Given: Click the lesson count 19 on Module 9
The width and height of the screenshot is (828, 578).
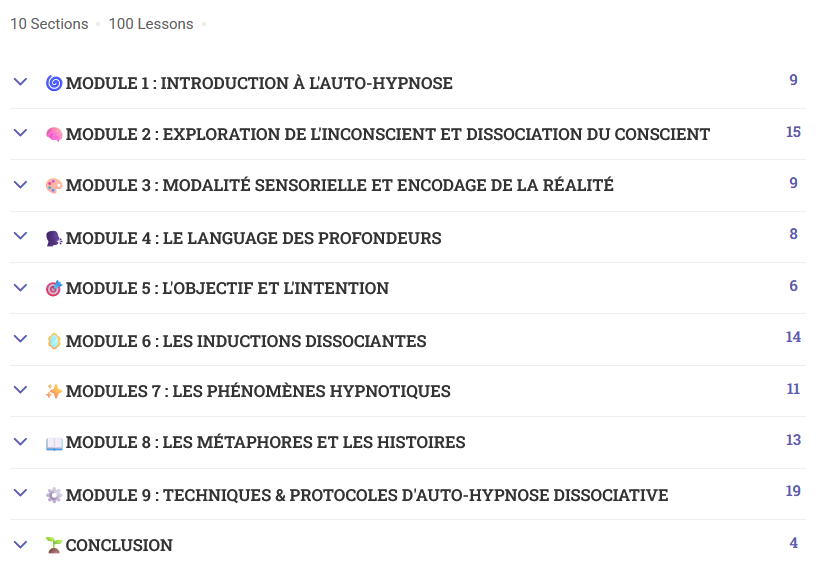Looking at the screenshot, I should point(793,490).
